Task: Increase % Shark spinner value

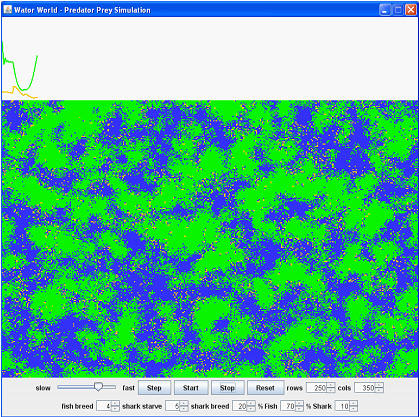Action: [354, 404]
